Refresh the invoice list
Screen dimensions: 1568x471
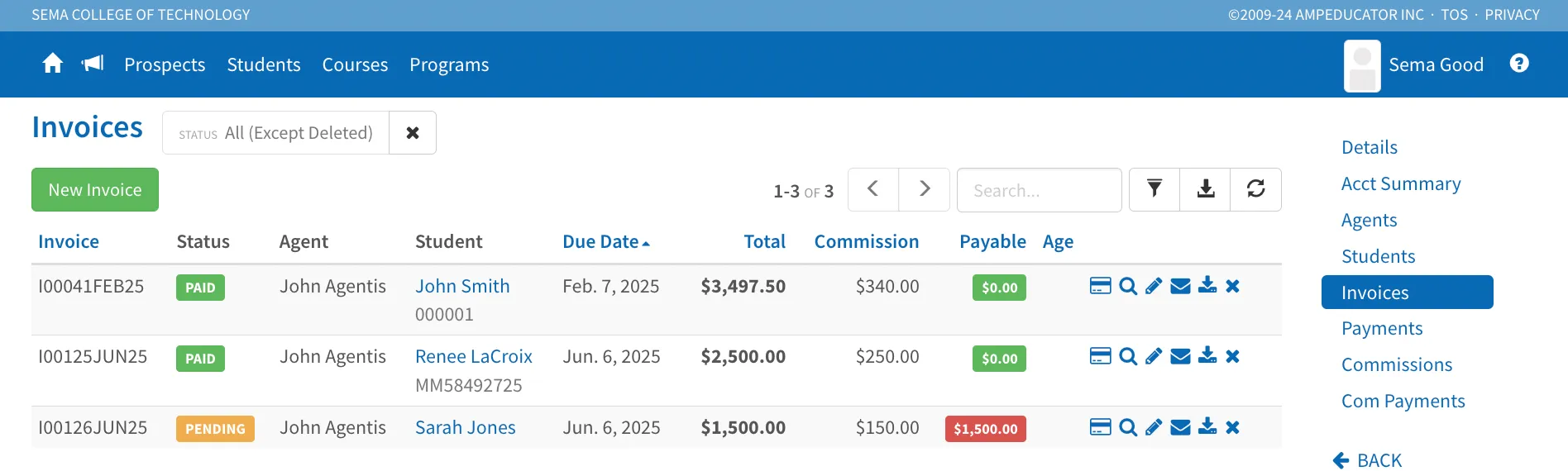point(1256,189)
